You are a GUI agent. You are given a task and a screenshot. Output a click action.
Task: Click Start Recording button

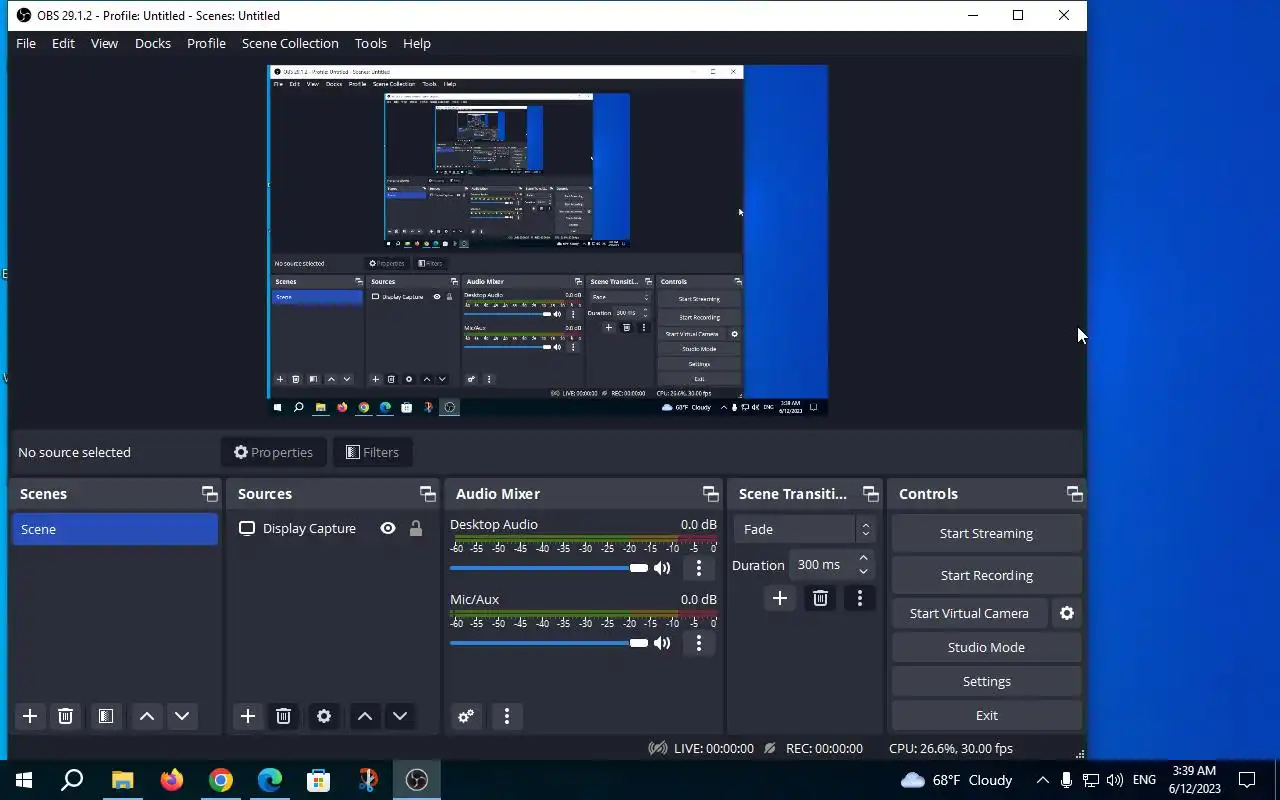(x=986, y=575)
